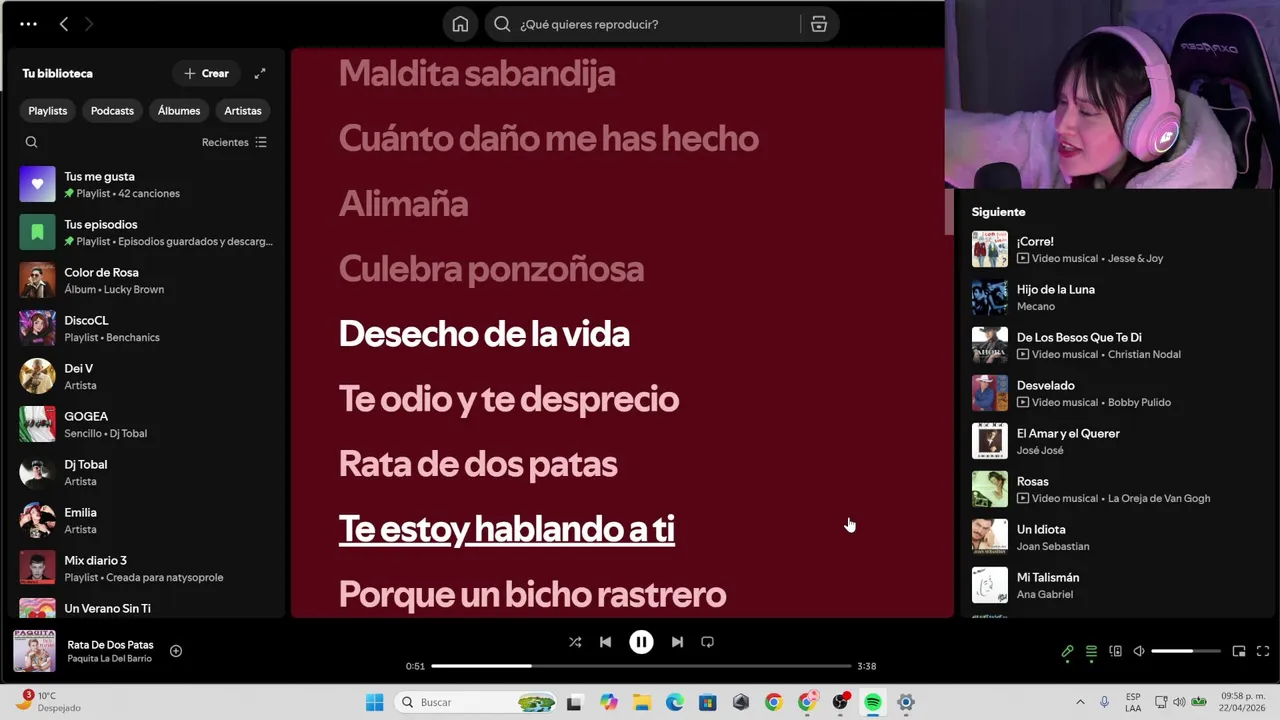This screenshot has height=720, width=1280.
Task: Skip to the previous track
Action: click(605, 642)
